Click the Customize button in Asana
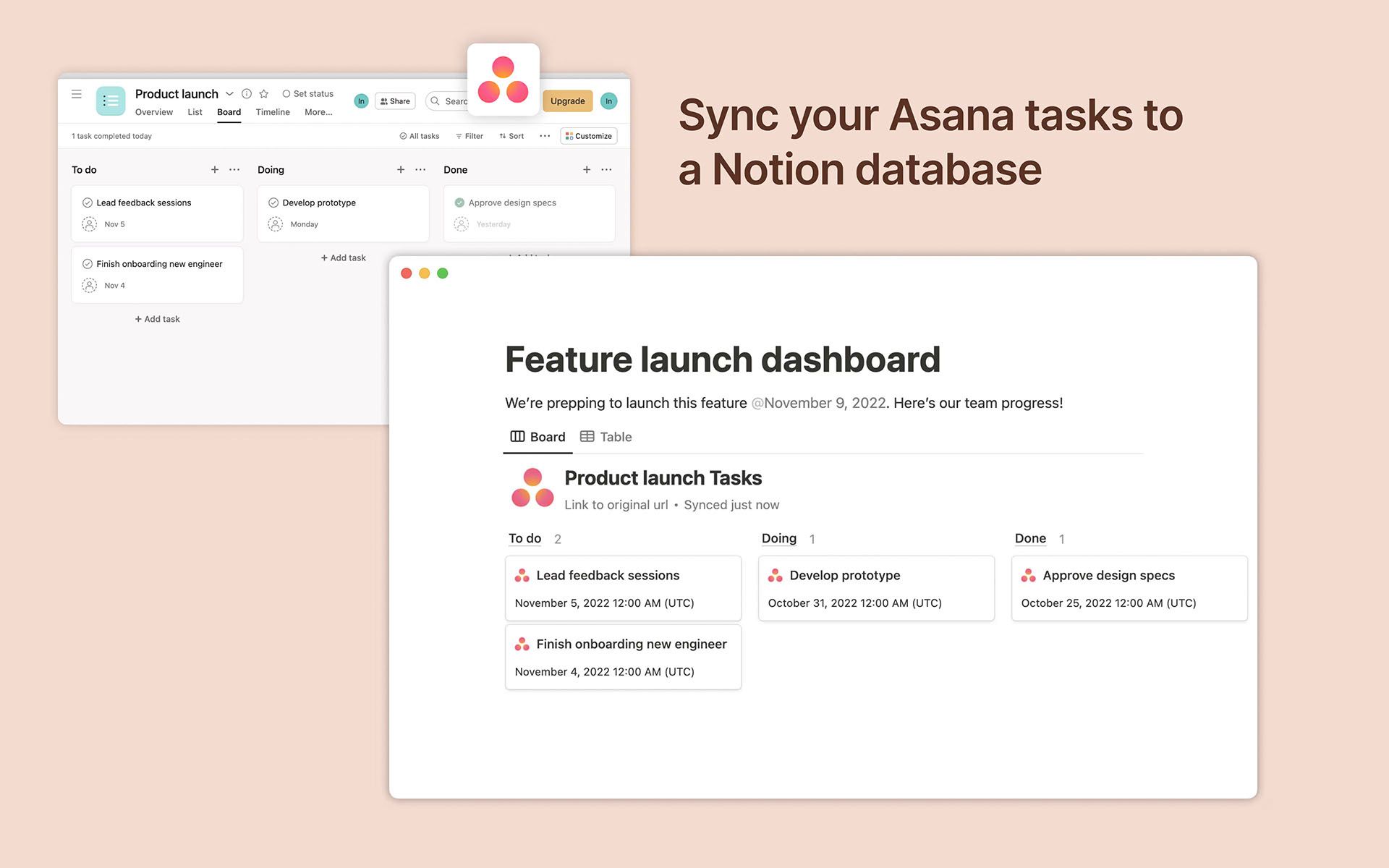The image size is (1389, 868). [x=589, y=136]
